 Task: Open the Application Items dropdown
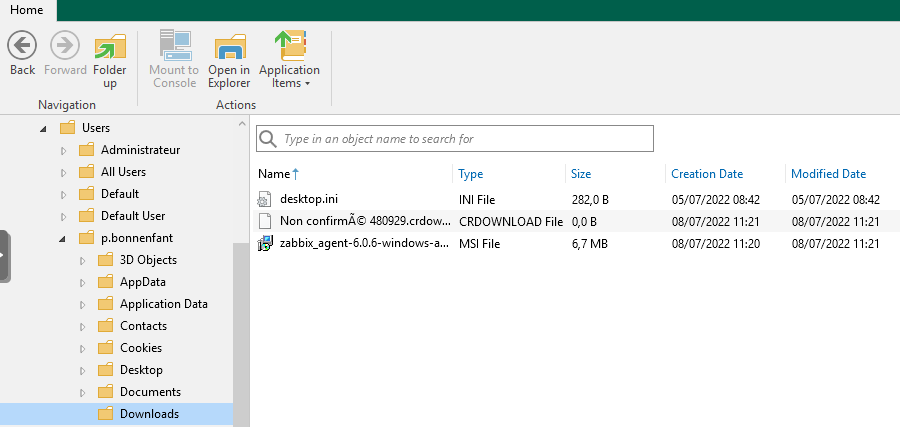tap(289, 60)
